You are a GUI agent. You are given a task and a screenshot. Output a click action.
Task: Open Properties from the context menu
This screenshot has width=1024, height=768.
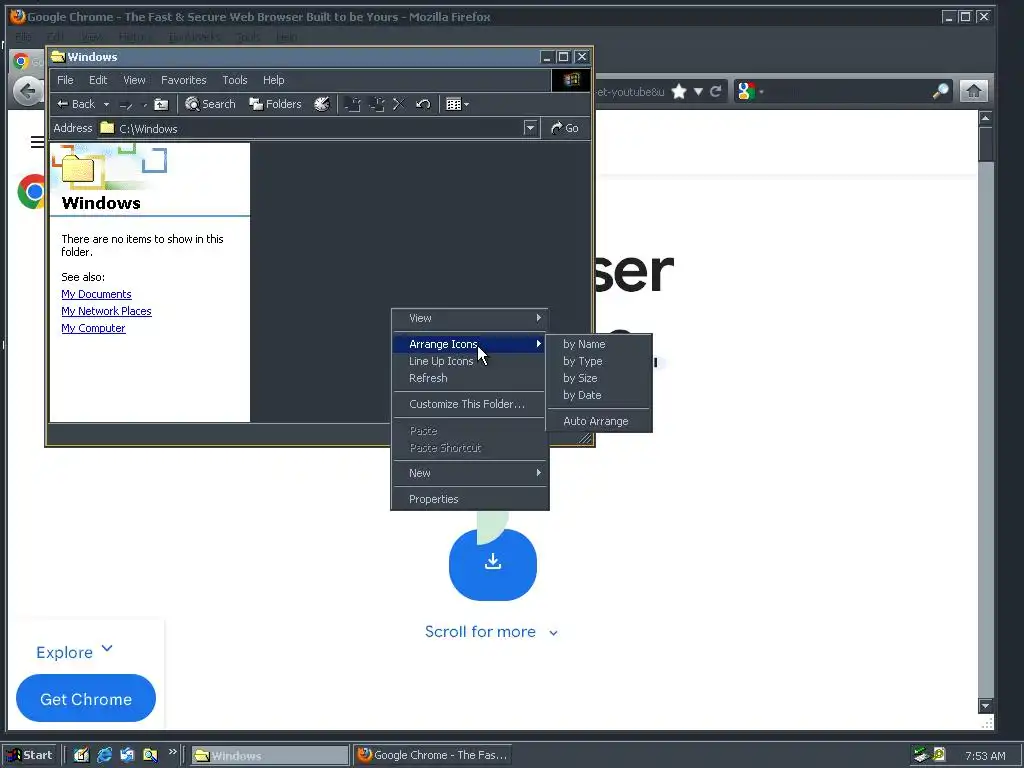[x=470, y=499]
